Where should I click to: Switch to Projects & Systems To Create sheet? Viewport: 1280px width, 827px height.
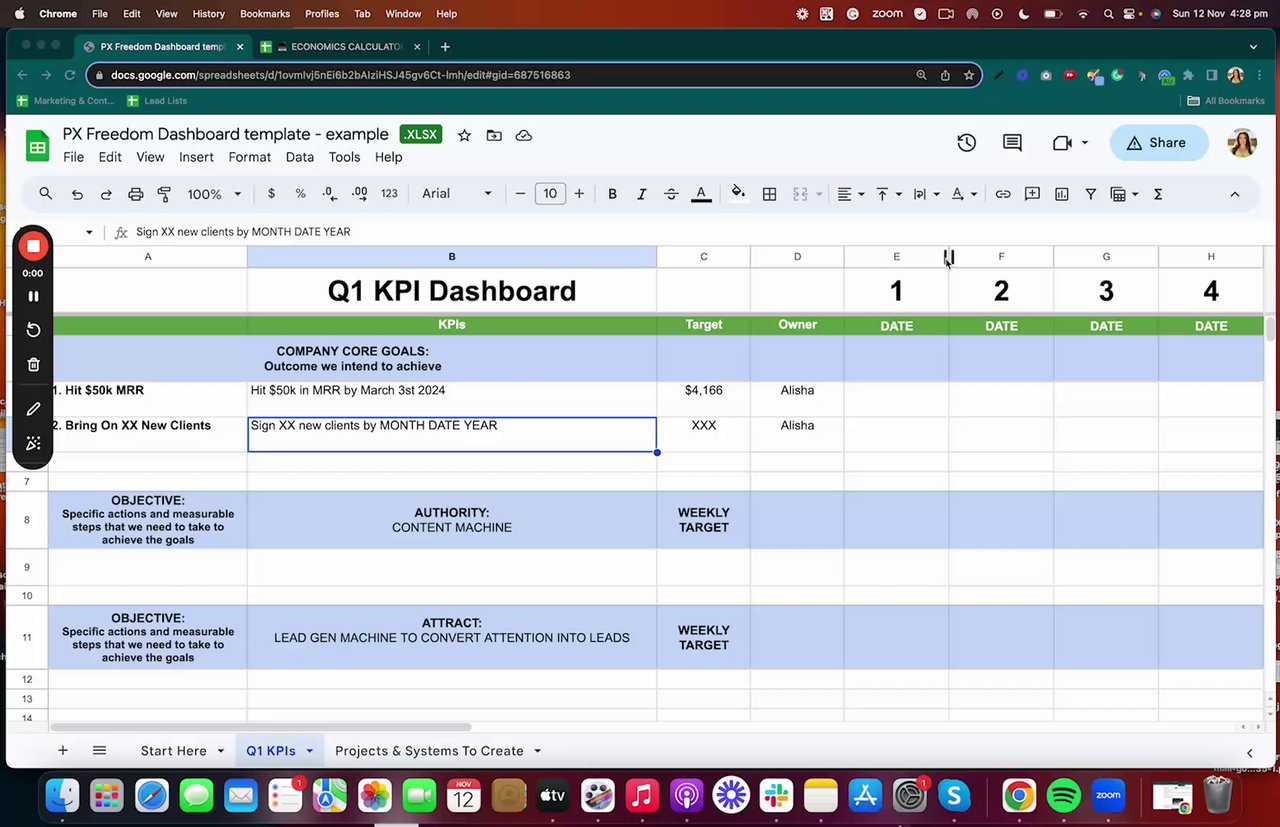[429, 751]
